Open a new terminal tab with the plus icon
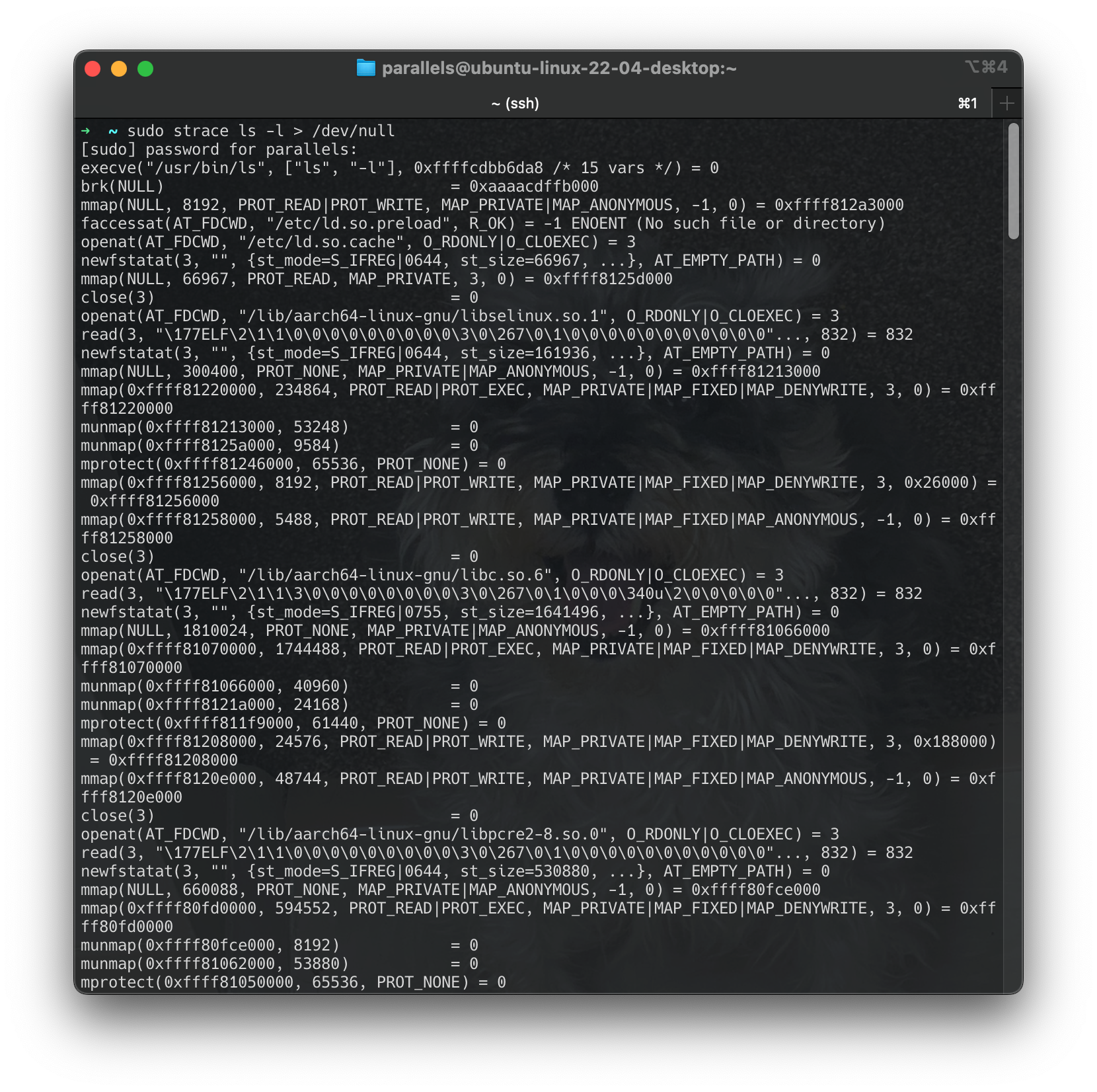1097x1092 pixels. point(1005,102)
